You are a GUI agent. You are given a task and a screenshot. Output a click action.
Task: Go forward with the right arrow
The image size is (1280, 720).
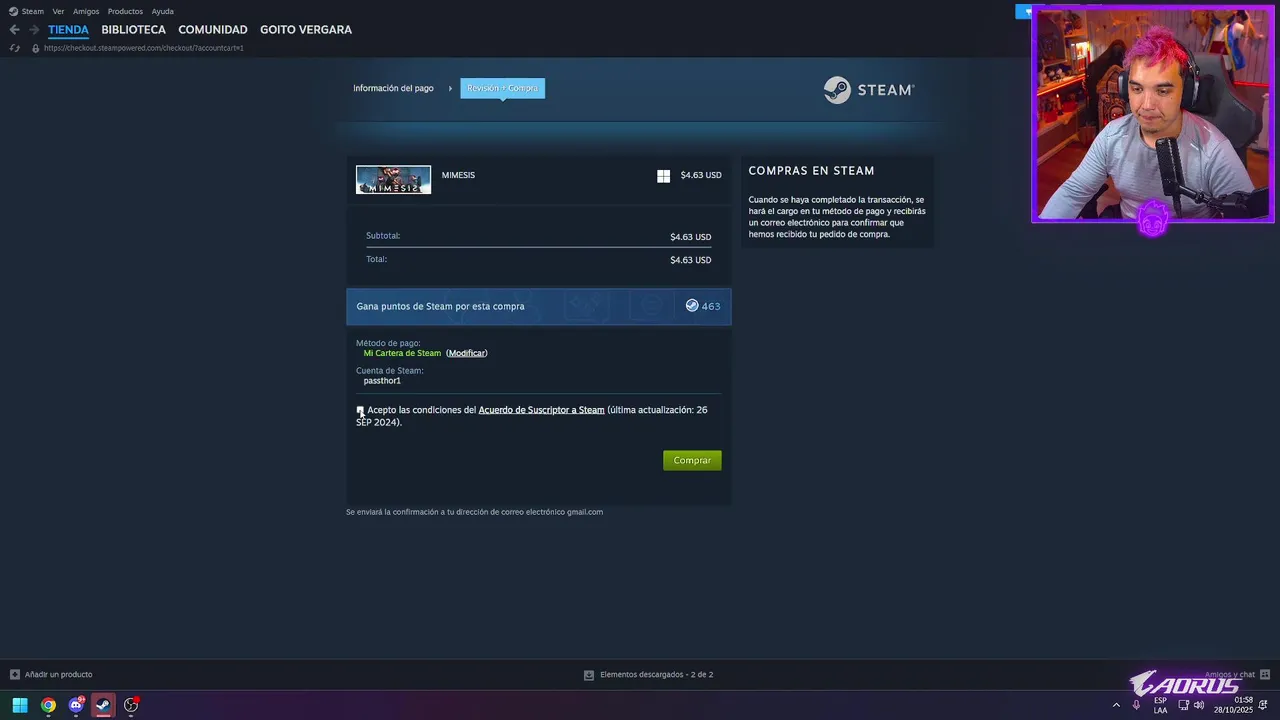click(34, 30)
